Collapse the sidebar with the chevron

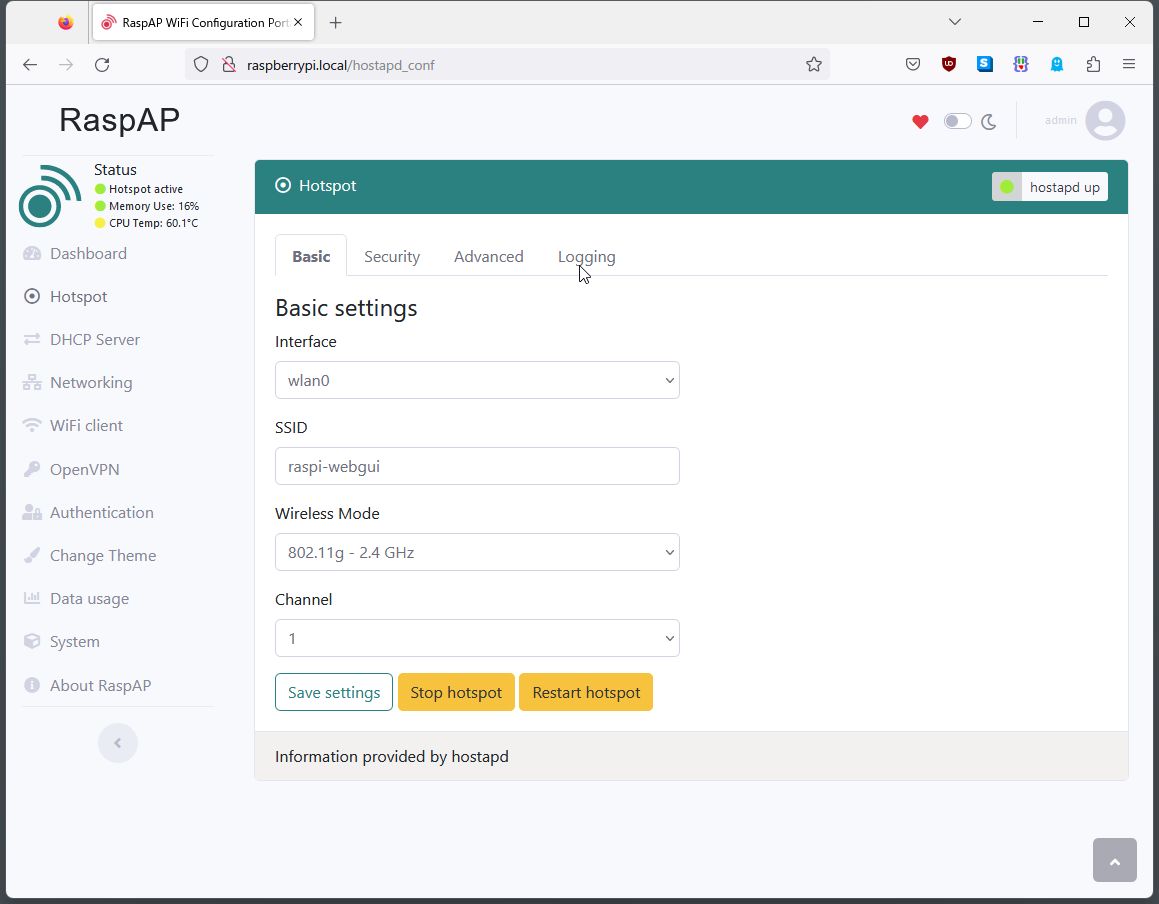click(118, 743)
